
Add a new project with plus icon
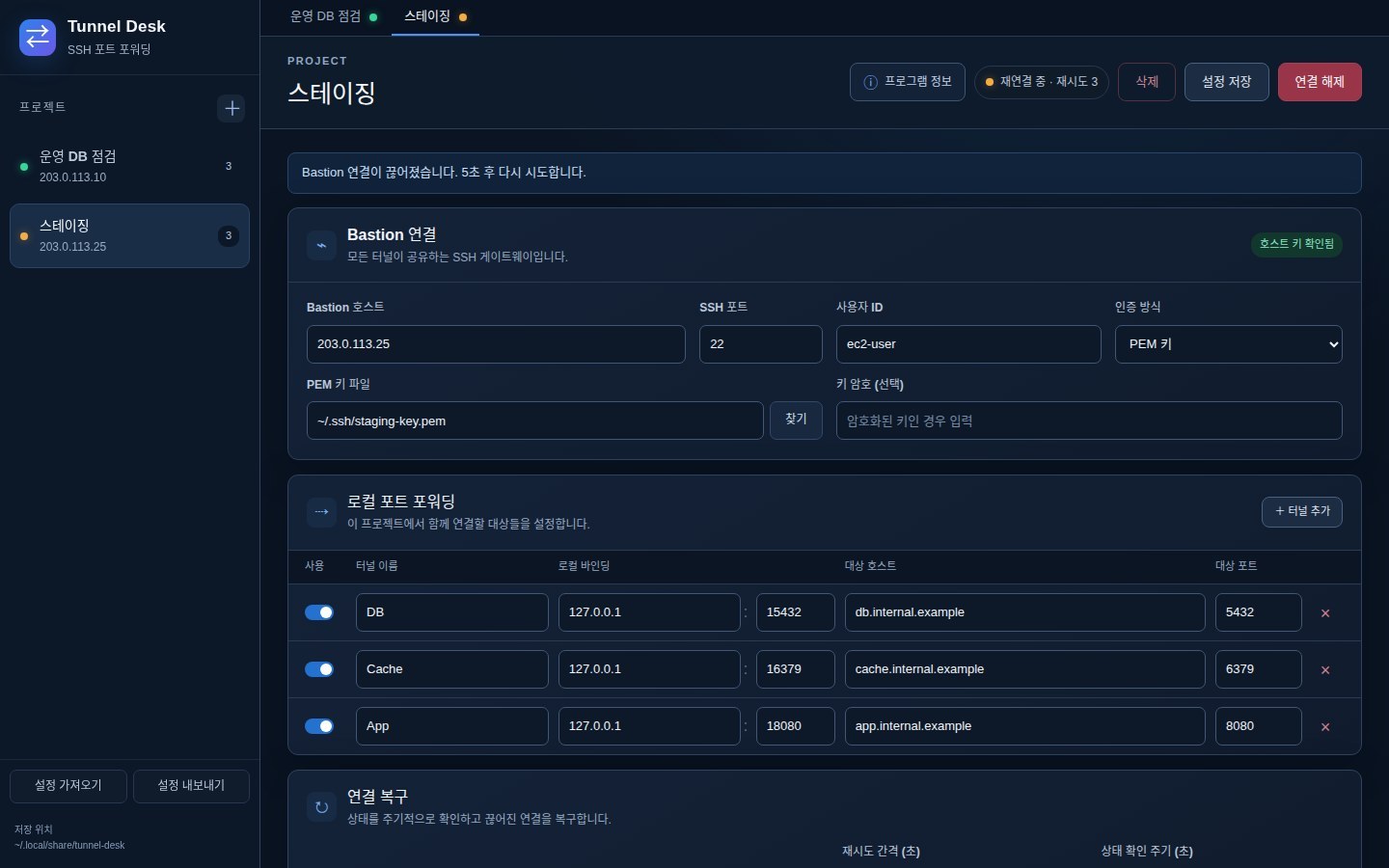point(231,108)
